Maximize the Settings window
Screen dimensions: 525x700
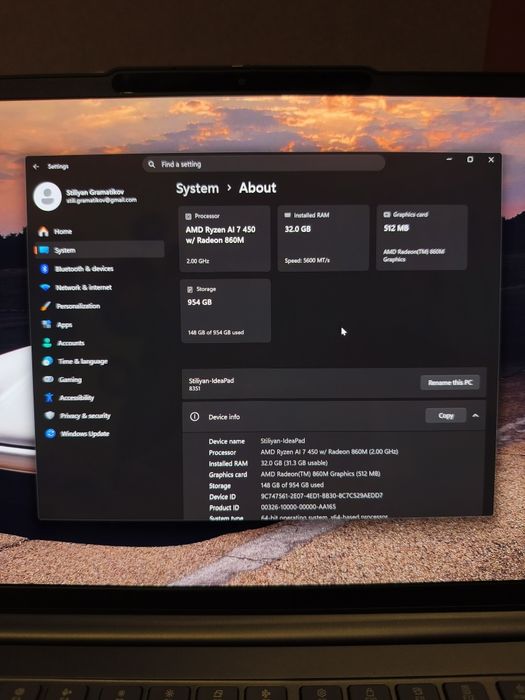tap(470, 159)
